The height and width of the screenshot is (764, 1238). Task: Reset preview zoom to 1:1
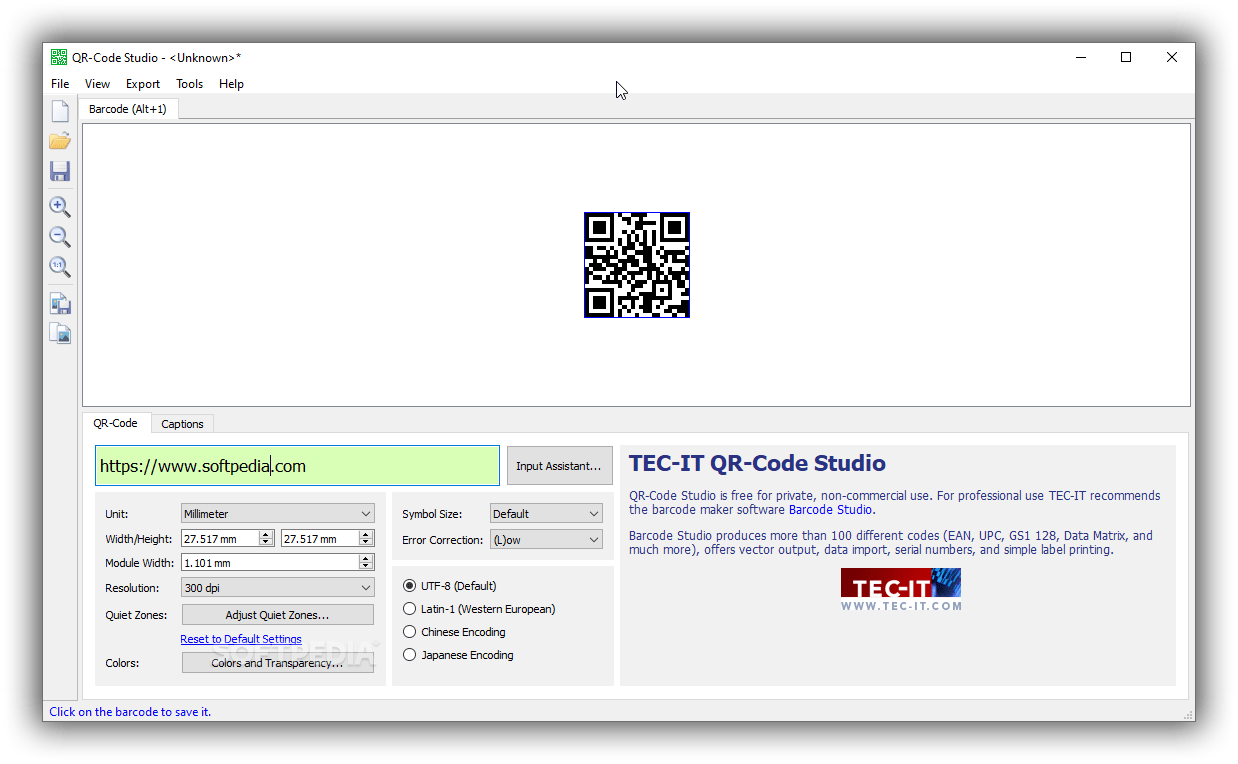[x=60, y=267]
